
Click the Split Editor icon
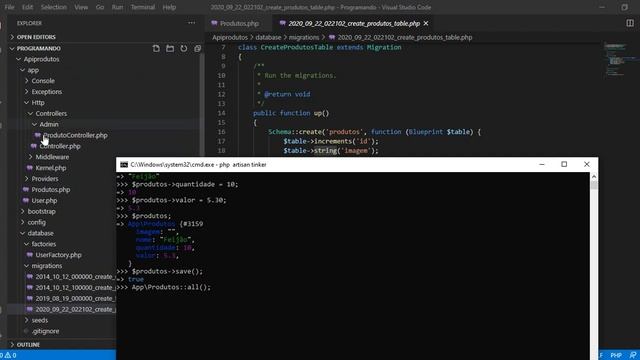[x=630, y=23]
